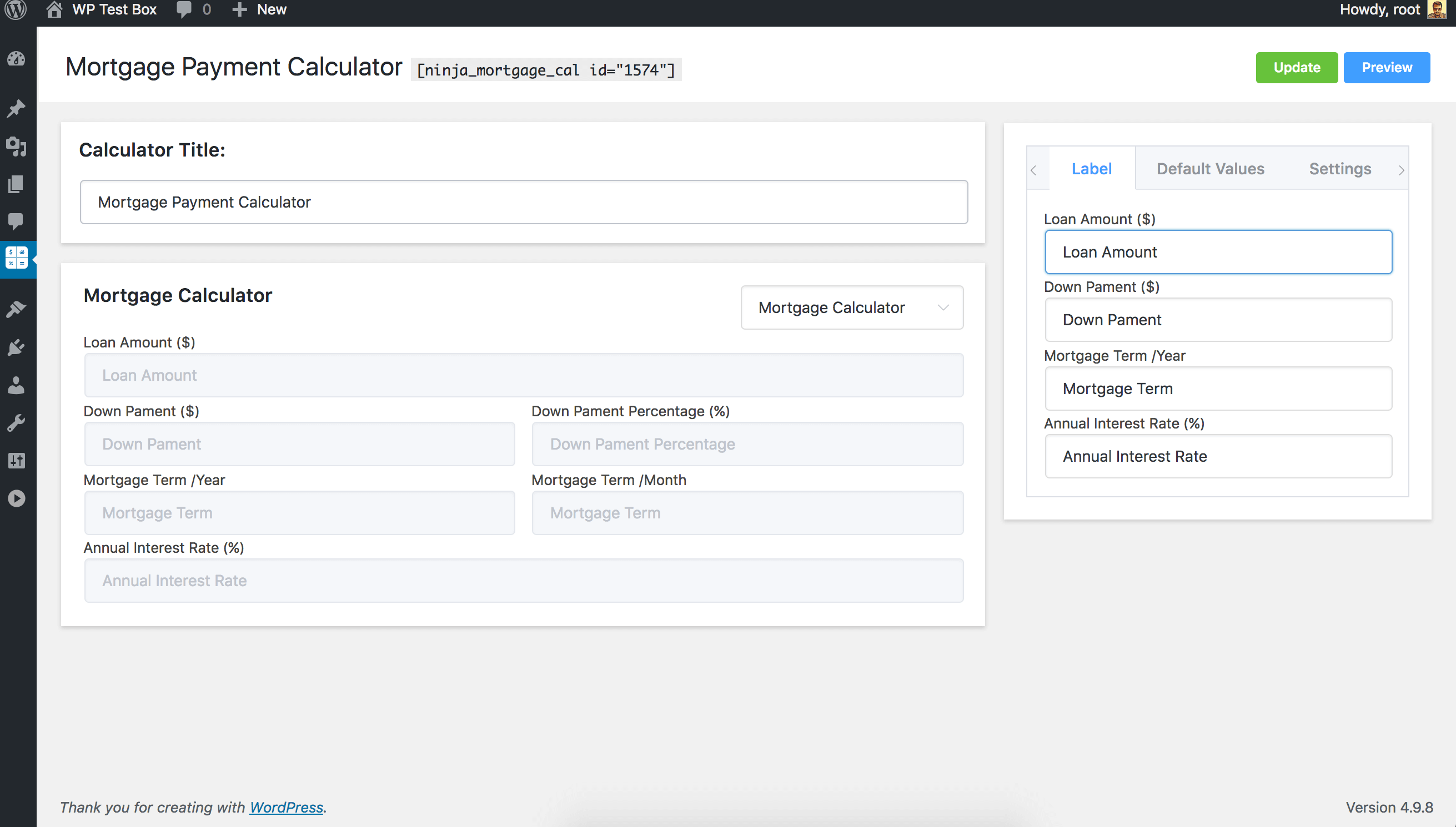Expand the Mortgage Calculator type dropdown
The width and height of the screenshot is (1456, 827).
852,308
